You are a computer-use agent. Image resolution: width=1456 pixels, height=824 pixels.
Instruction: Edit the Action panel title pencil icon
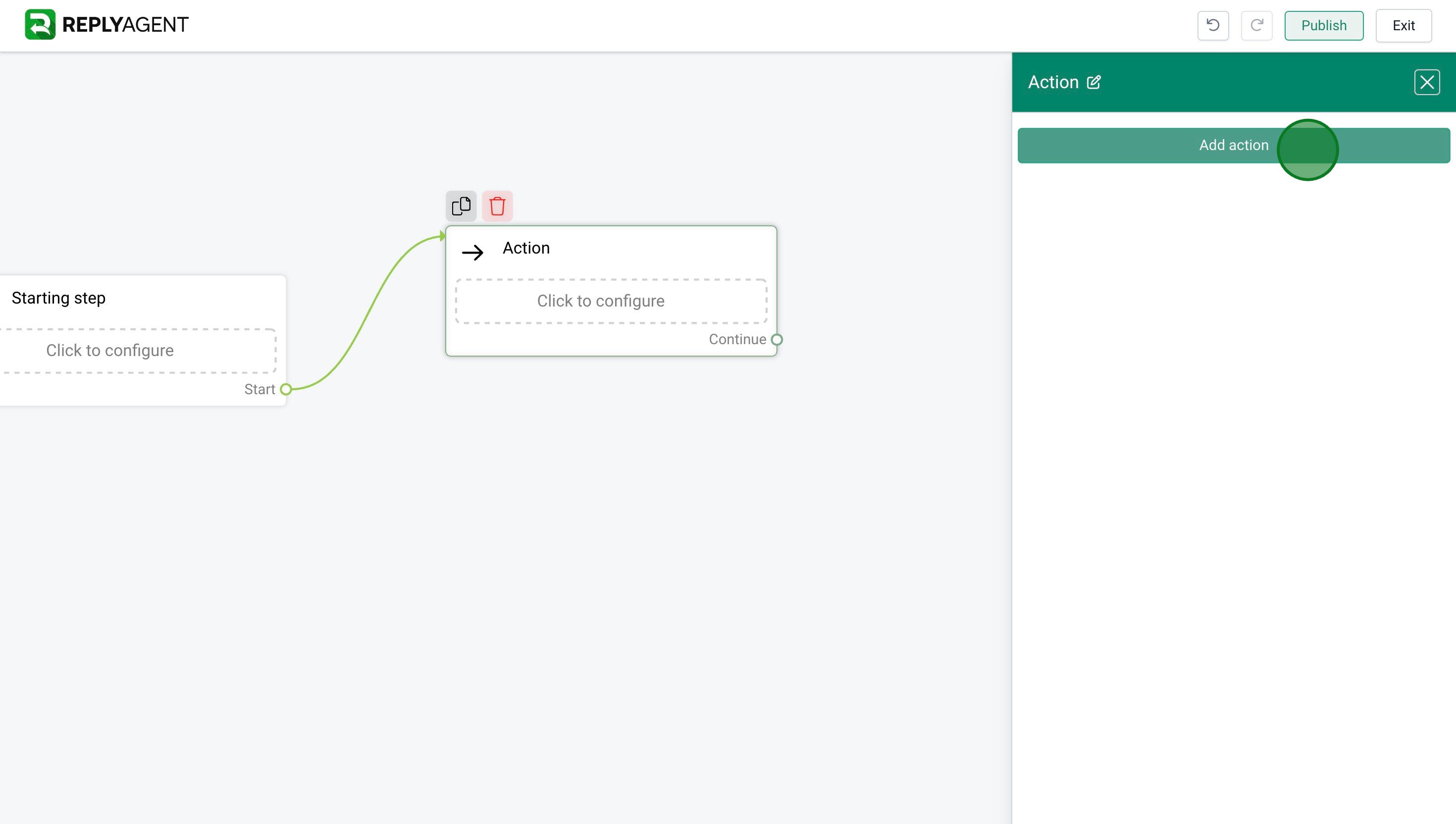tap(1093, 83)
